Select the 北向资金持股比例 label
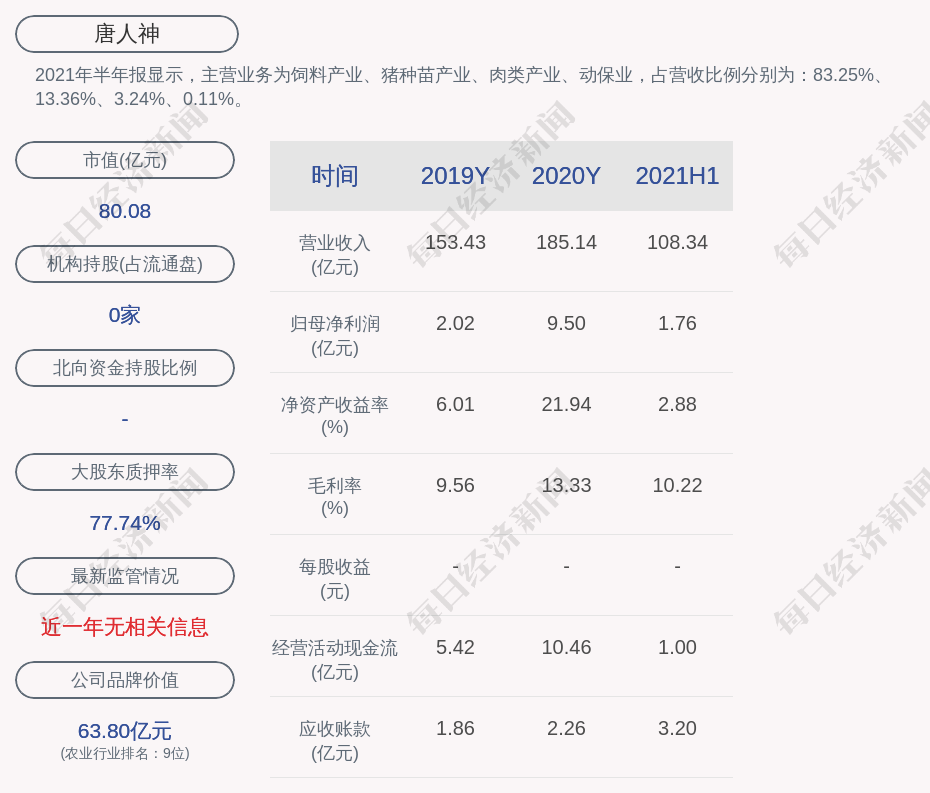The image size is (930, 793). (x=125, y=368)
